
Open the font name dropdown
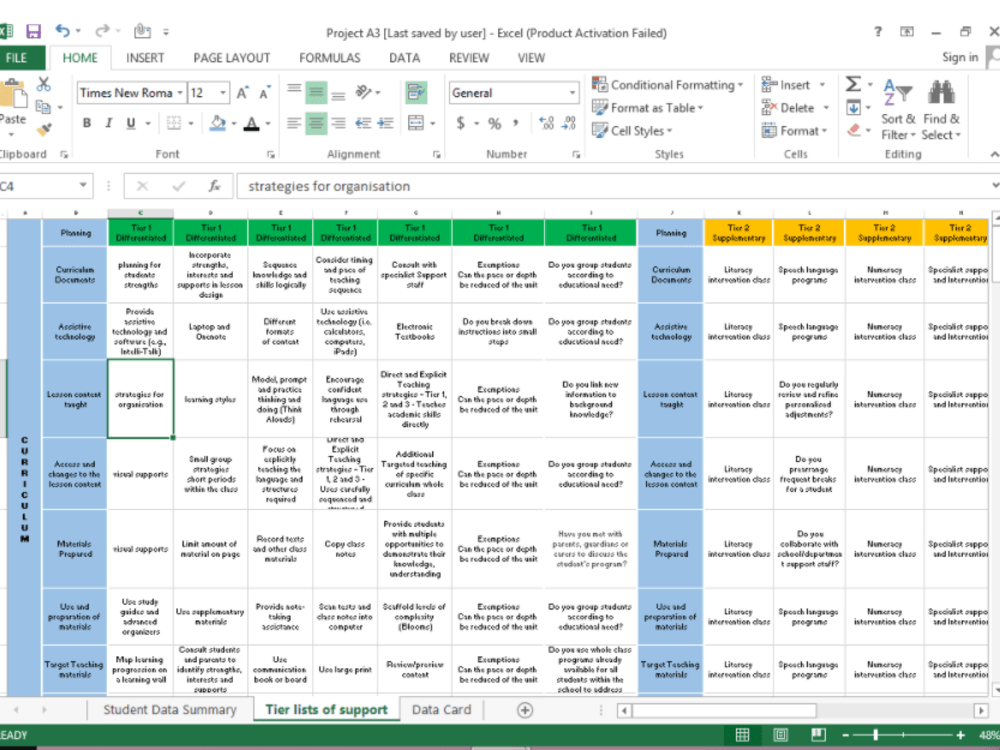(180, 93)
